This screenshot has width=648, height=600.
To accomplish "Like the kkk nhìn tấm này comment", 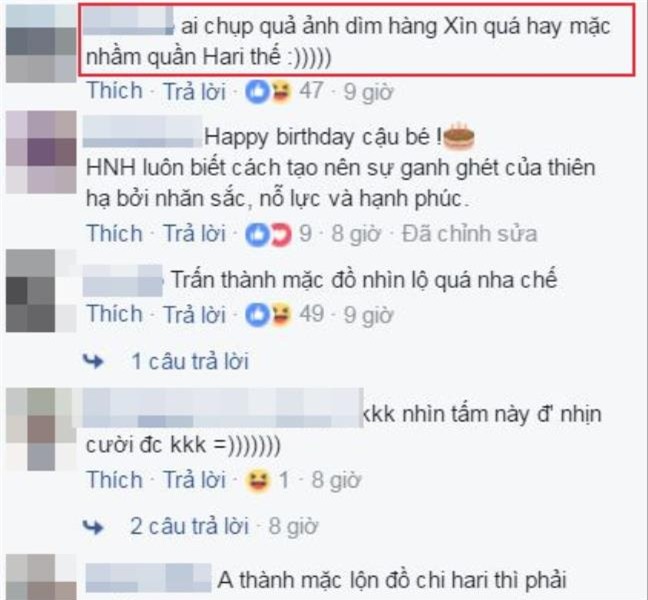I will tap(114, 480).
